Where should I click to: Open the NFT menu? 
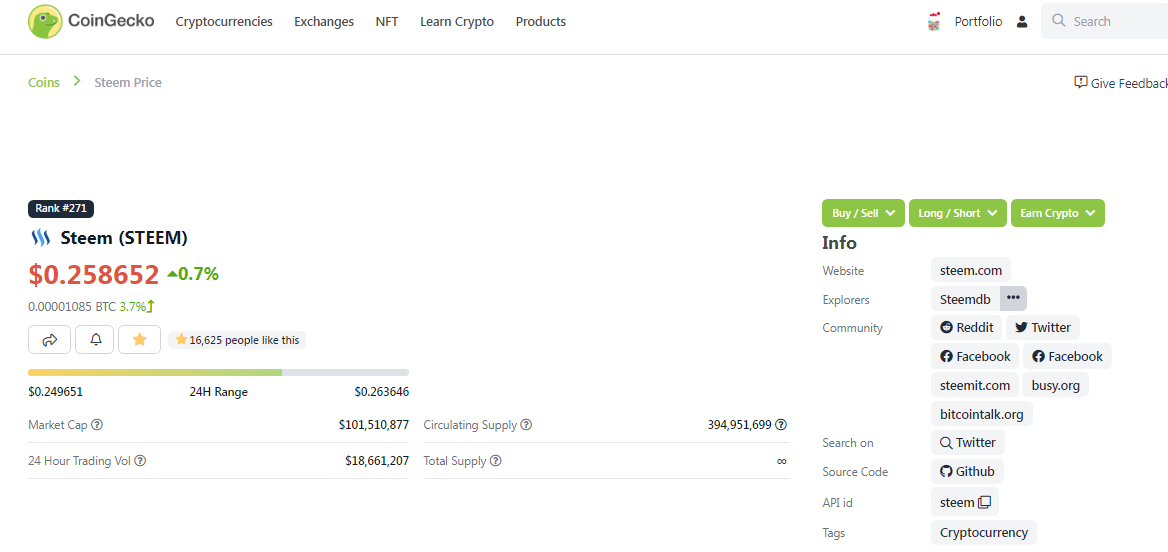[387, 22]
